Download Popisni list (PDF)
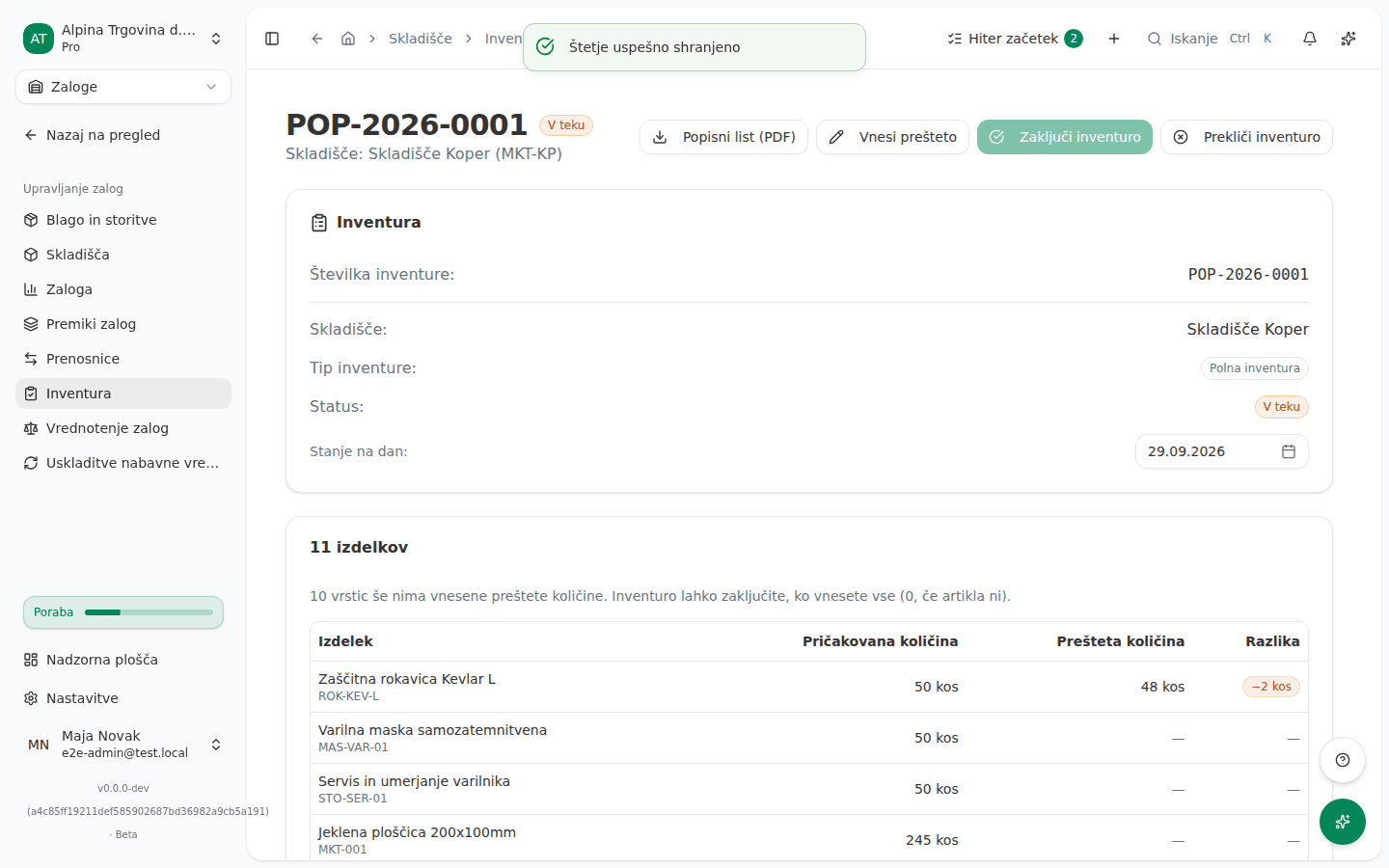Viewport: 1389px width, 868px height. [723, 137]
